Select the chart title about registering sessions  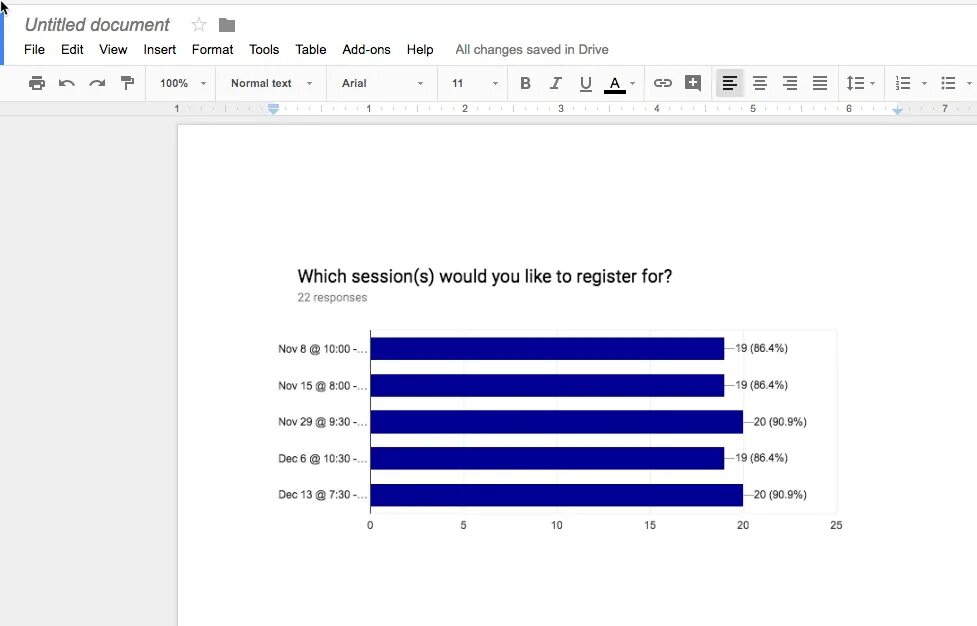[485, 276]
